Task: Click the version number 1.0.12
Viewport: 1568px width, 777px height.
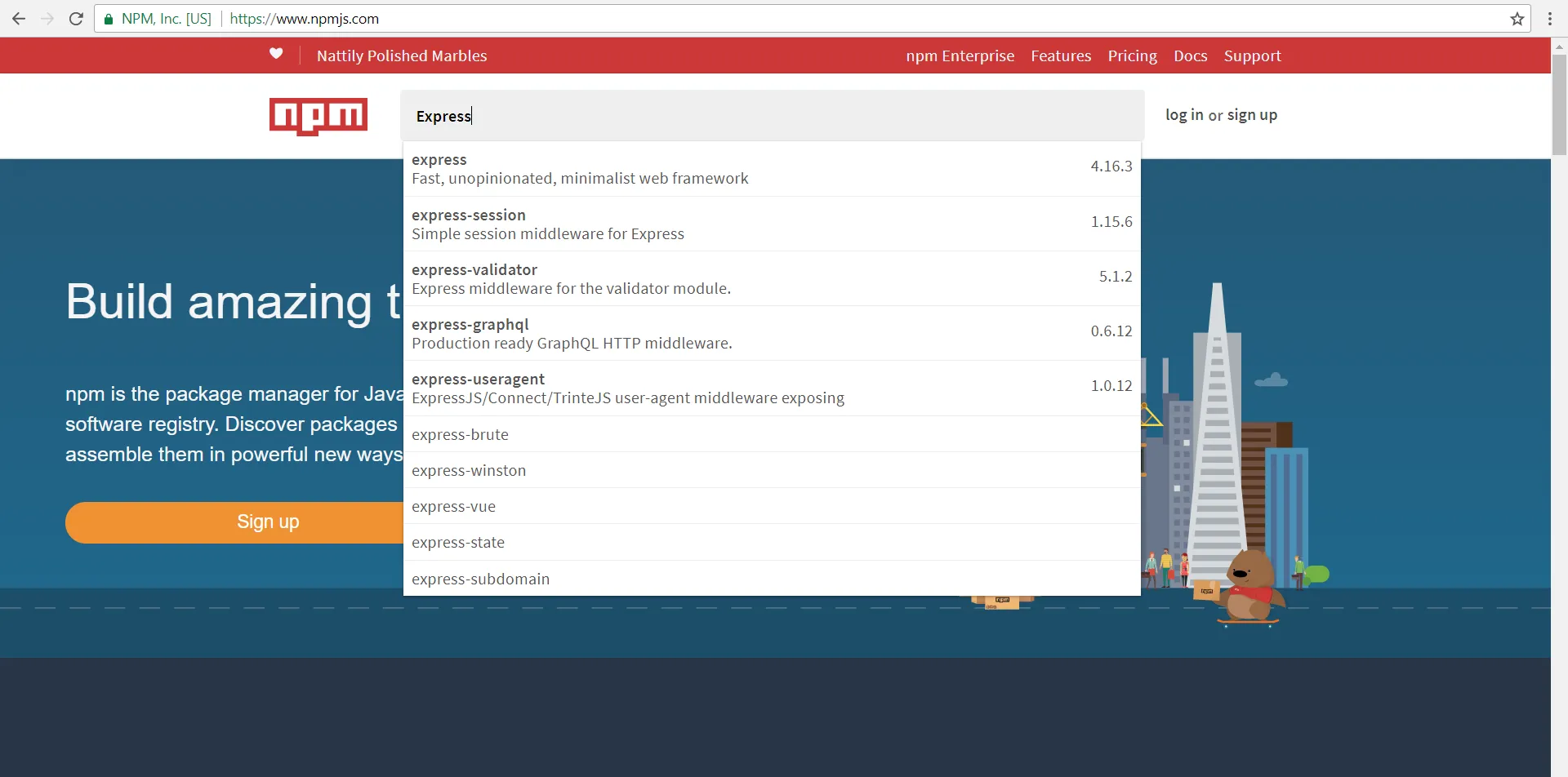Action: (x=1111, y=386)
